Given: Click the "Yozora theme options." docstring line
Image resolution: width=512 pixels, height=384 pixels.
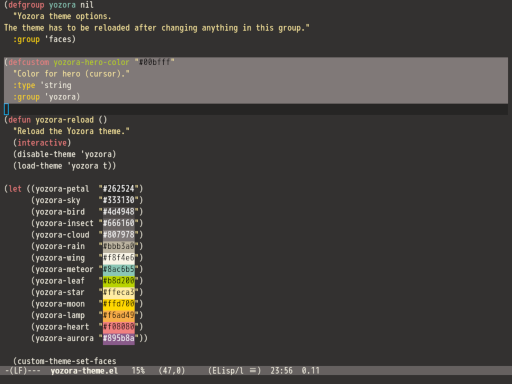Looking at the screenshot, I should tap(62, 16).
